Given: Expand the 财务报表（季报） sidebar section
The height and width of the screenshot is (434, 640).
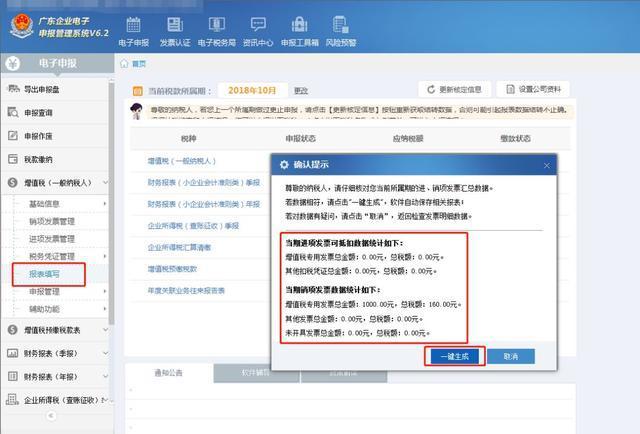Looking at the screenshot, I should click(57, 352).
